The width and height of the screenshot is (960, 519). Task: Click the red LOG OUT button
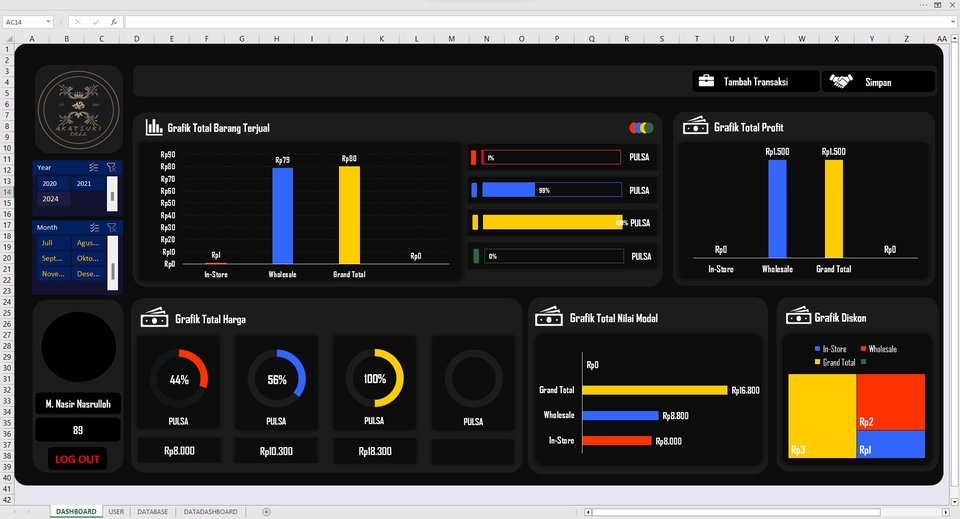[x=77, y=459]
